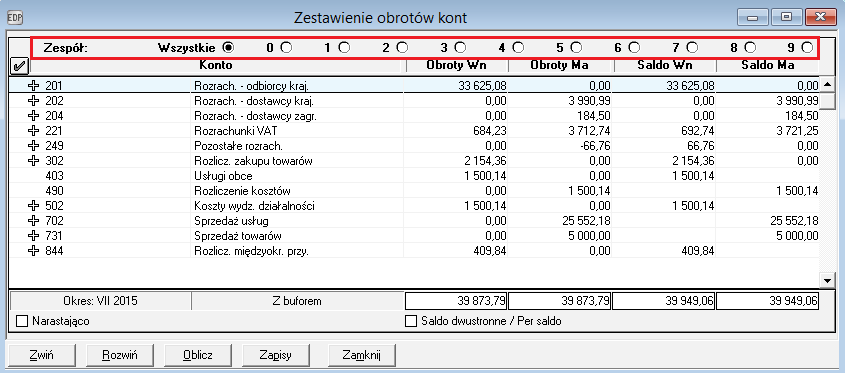The height and width of the screenshot is (373, 845).
Task: Select Zespół 4 radio button
Action: click(x=518, y=47)
